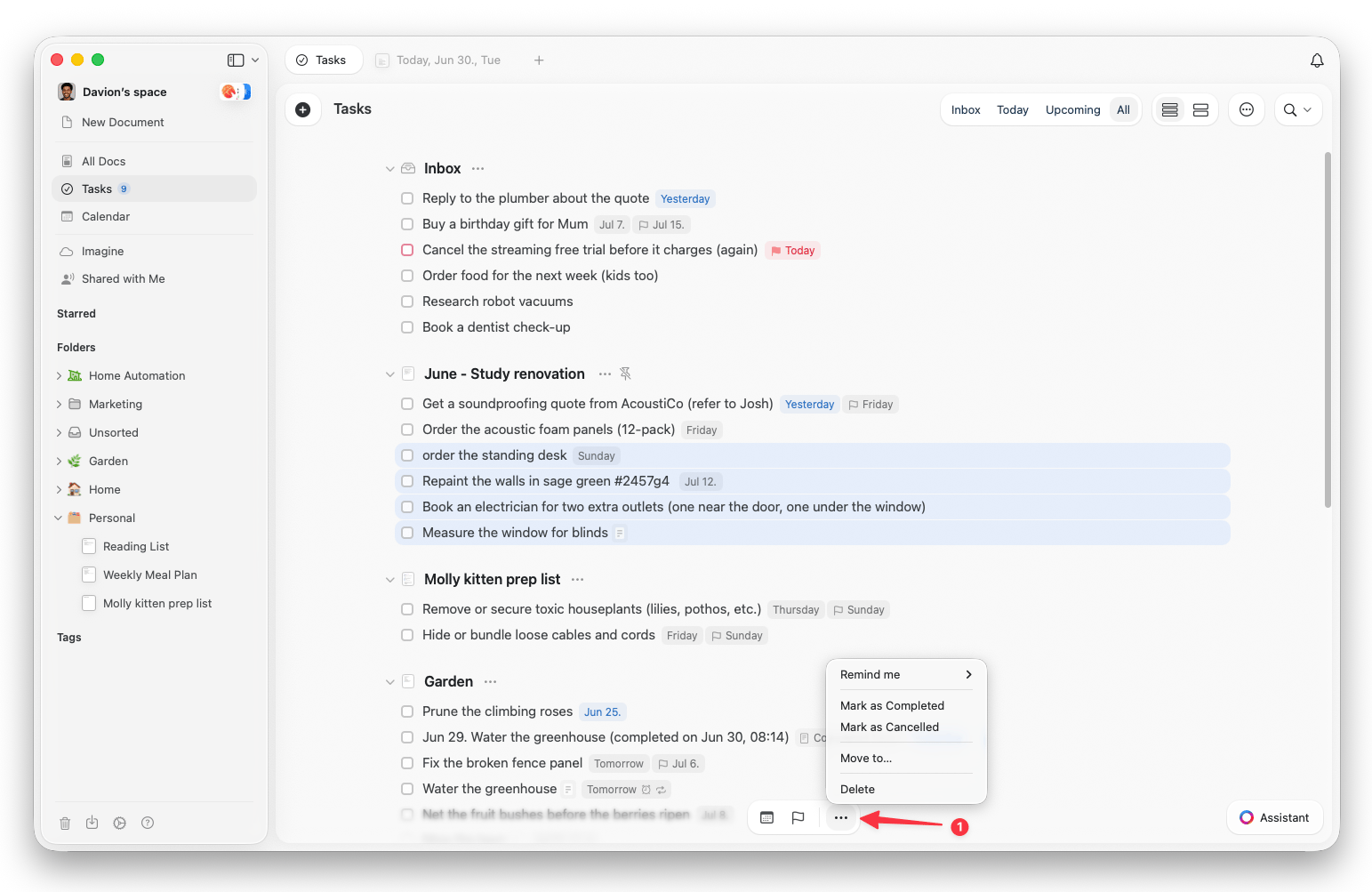Tick Prune the climbing roses checkbox
The height and width of the screenshot is (892, 1372).
[x=407, y=711]
